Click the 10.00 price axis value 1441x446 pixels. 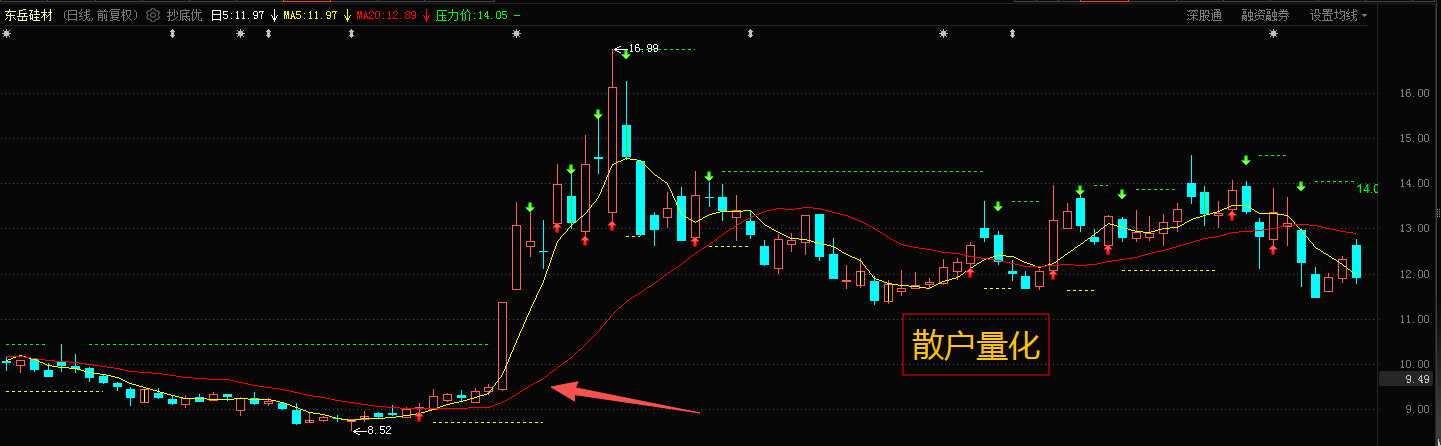1414,364
